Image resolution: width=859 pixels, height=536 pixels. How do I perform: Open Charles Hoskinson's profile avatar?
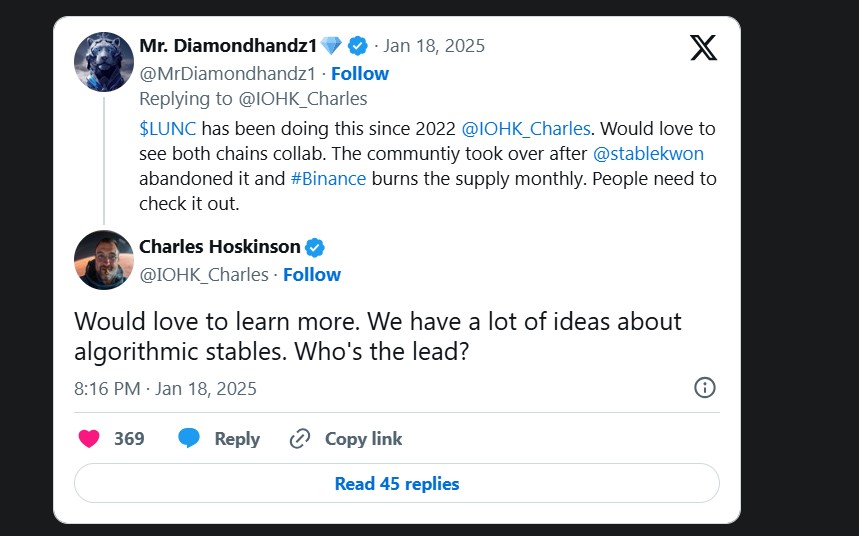click(x=104, y=260)
